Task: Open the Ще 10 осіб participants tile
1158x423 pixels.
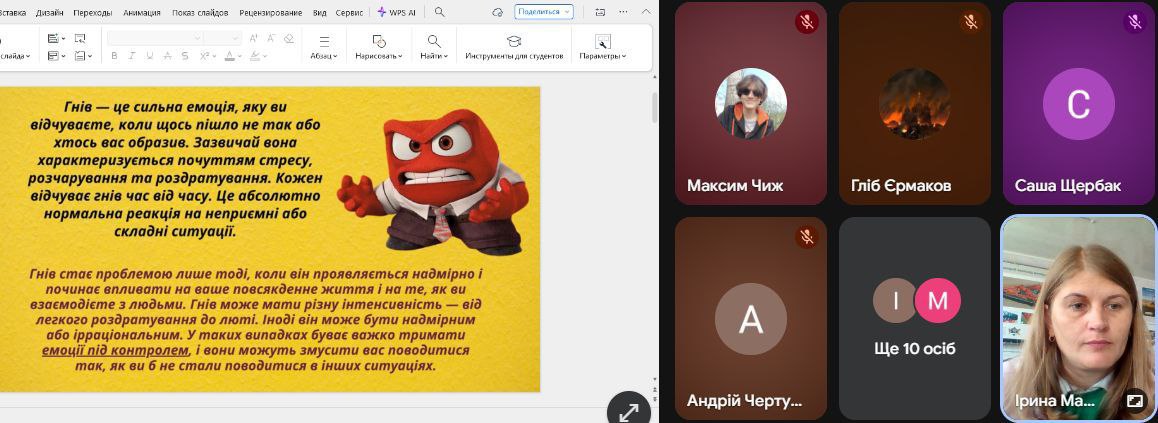Action: (x=914, y=318)
